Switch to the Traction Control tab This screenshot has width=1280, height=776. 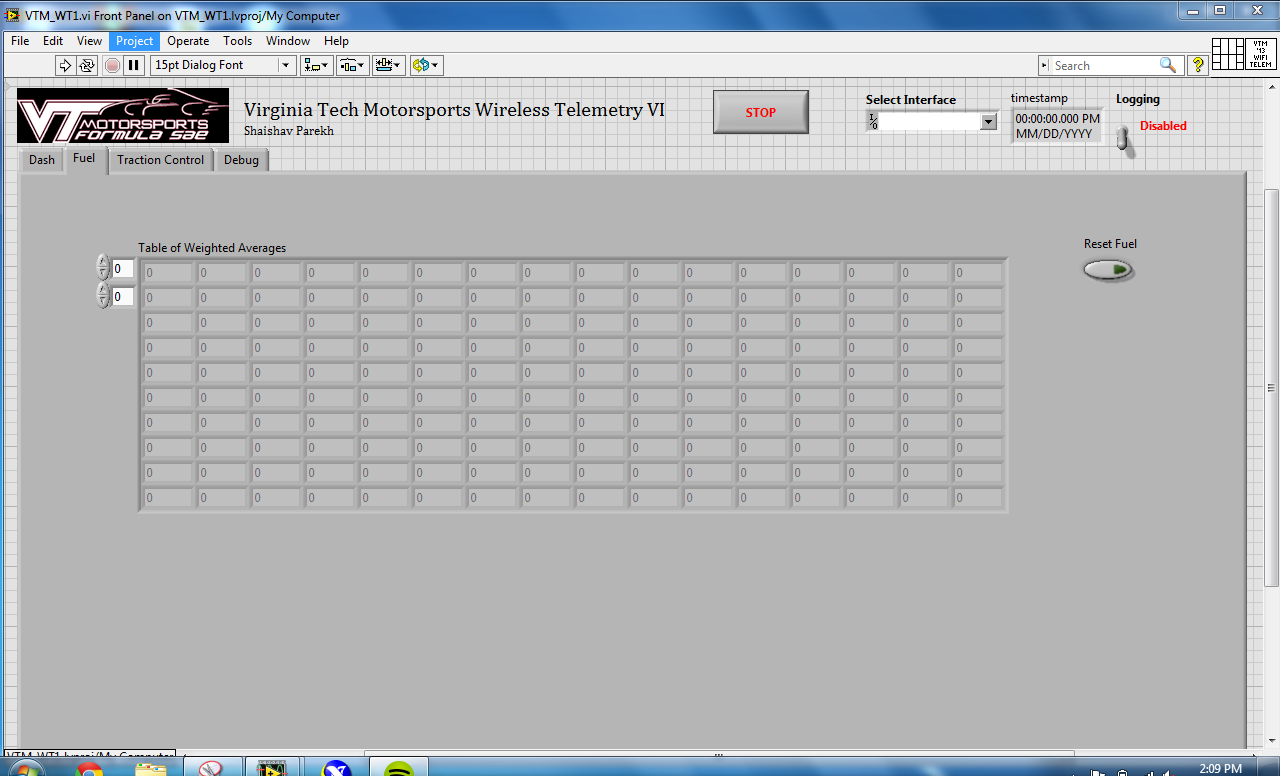click(x=160, y=160)
